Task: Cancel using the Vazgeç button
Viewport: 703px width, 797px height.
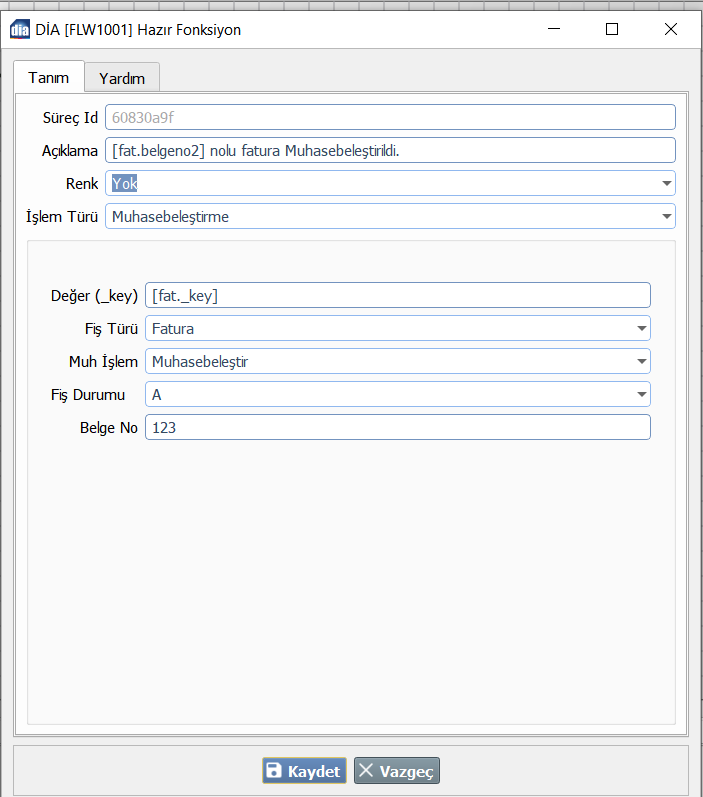Action: 397,771
